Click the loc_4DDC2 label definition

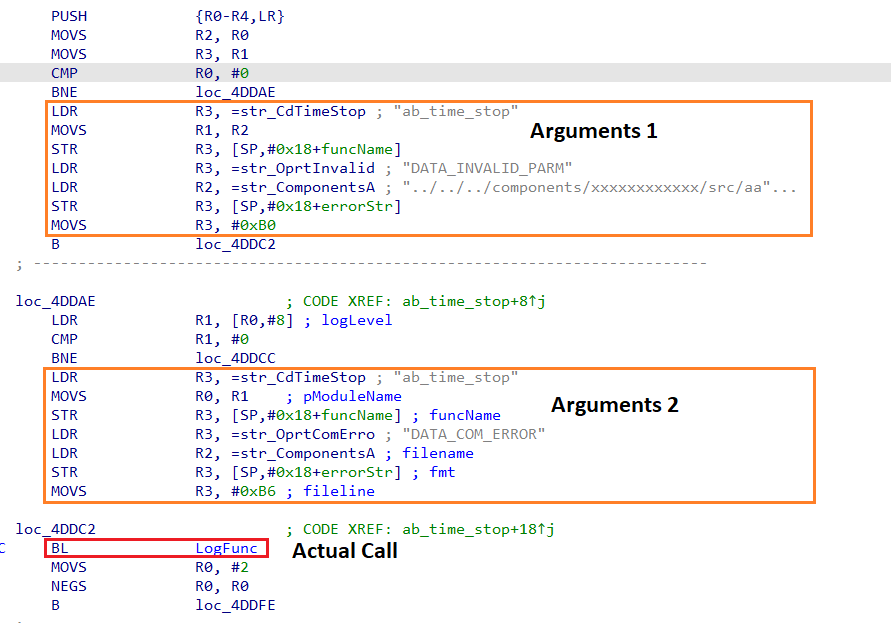(x=56, y=529)
